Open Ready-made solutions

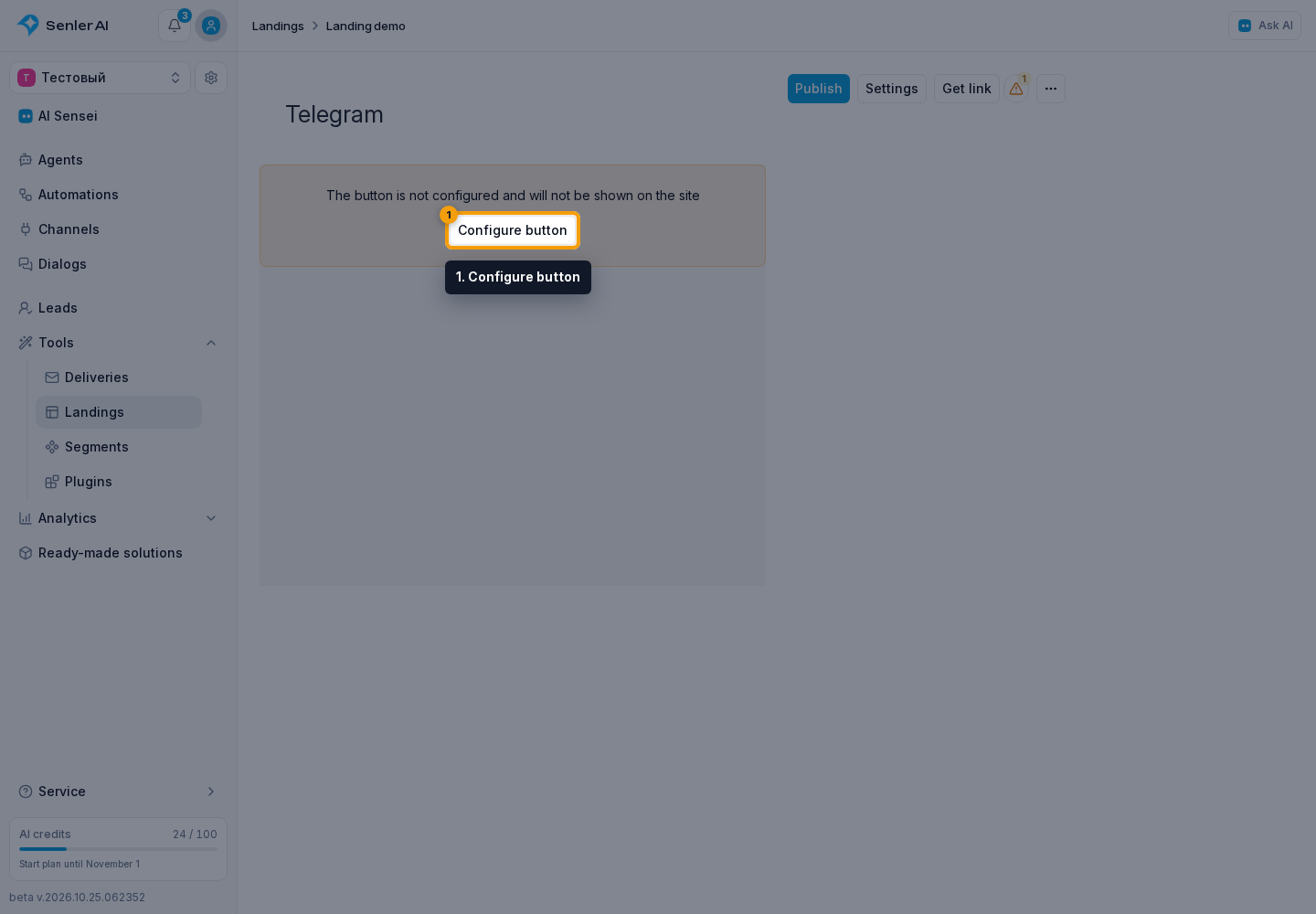coord(118,553)
